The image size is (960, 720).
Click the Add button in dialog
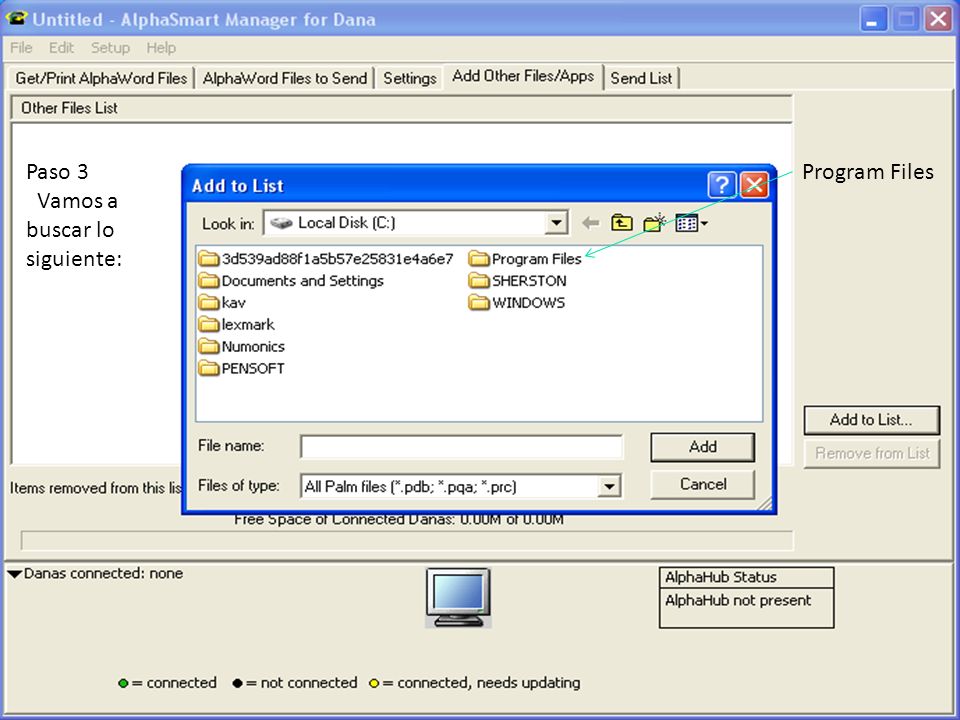[x=702, y=447]
